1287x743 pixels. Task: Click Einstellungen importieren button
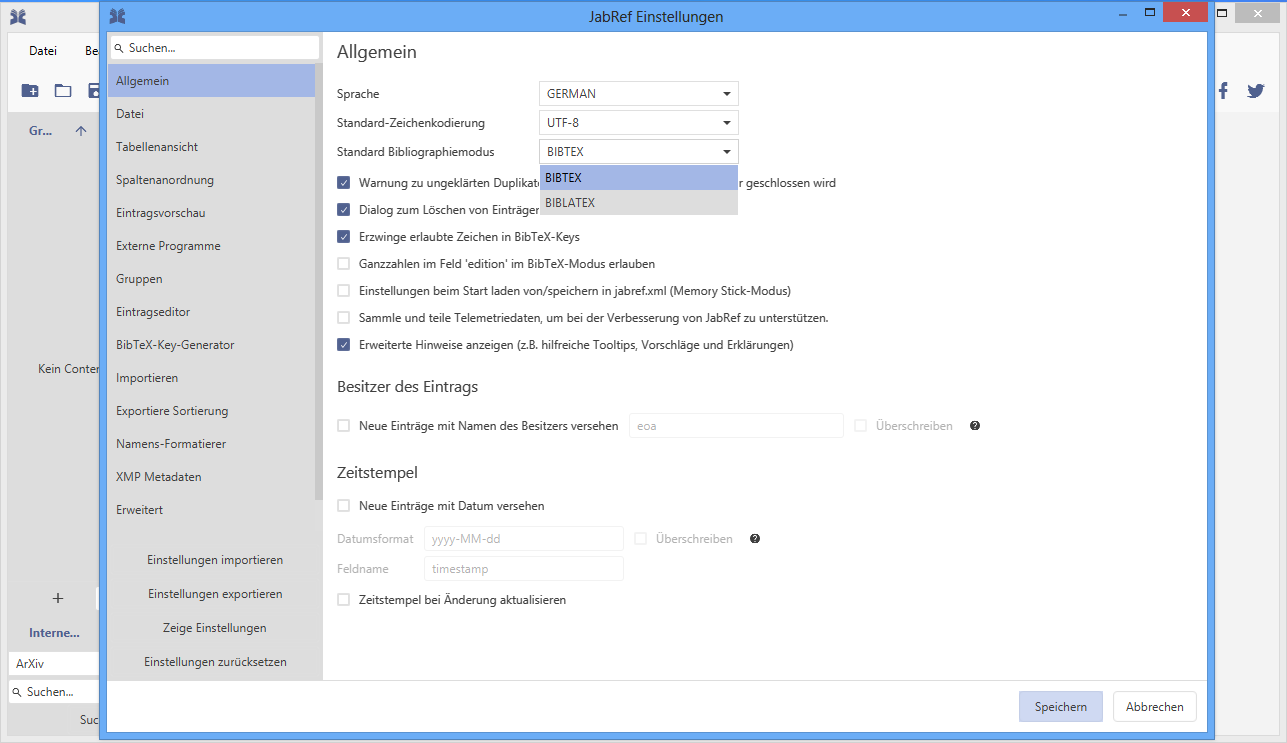[x=215, y=560]
